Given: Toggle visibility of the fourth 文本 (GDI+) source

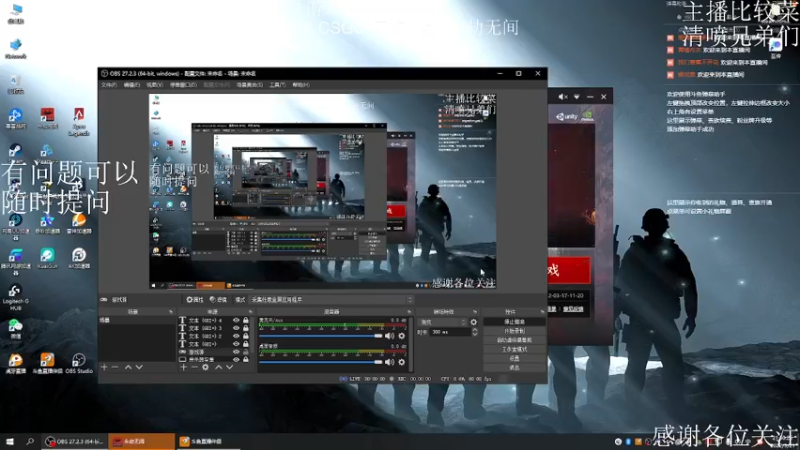Looking at the screenshot, I should tap(236, 344).
